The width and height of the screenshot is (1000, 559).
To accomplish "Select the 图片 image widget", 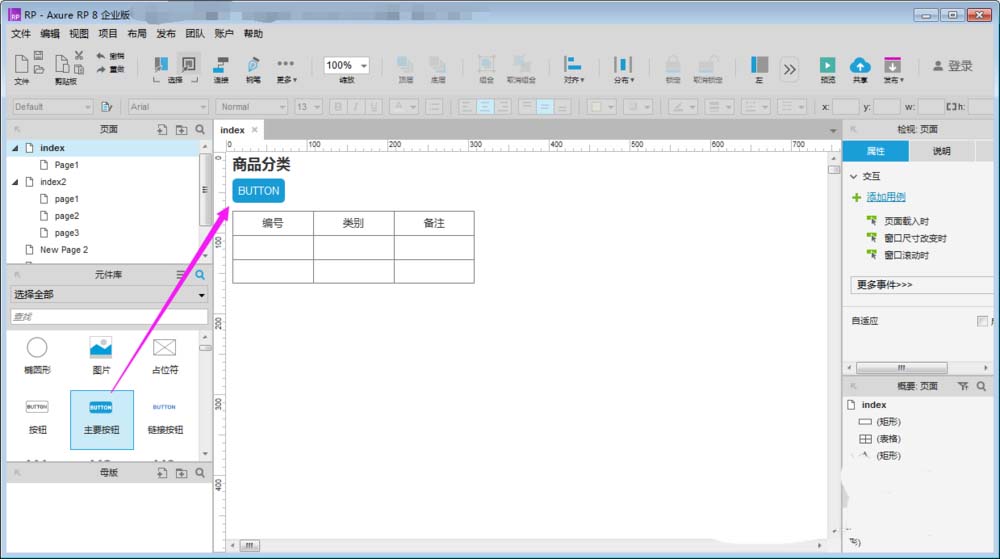I will (x=101, y=356).
